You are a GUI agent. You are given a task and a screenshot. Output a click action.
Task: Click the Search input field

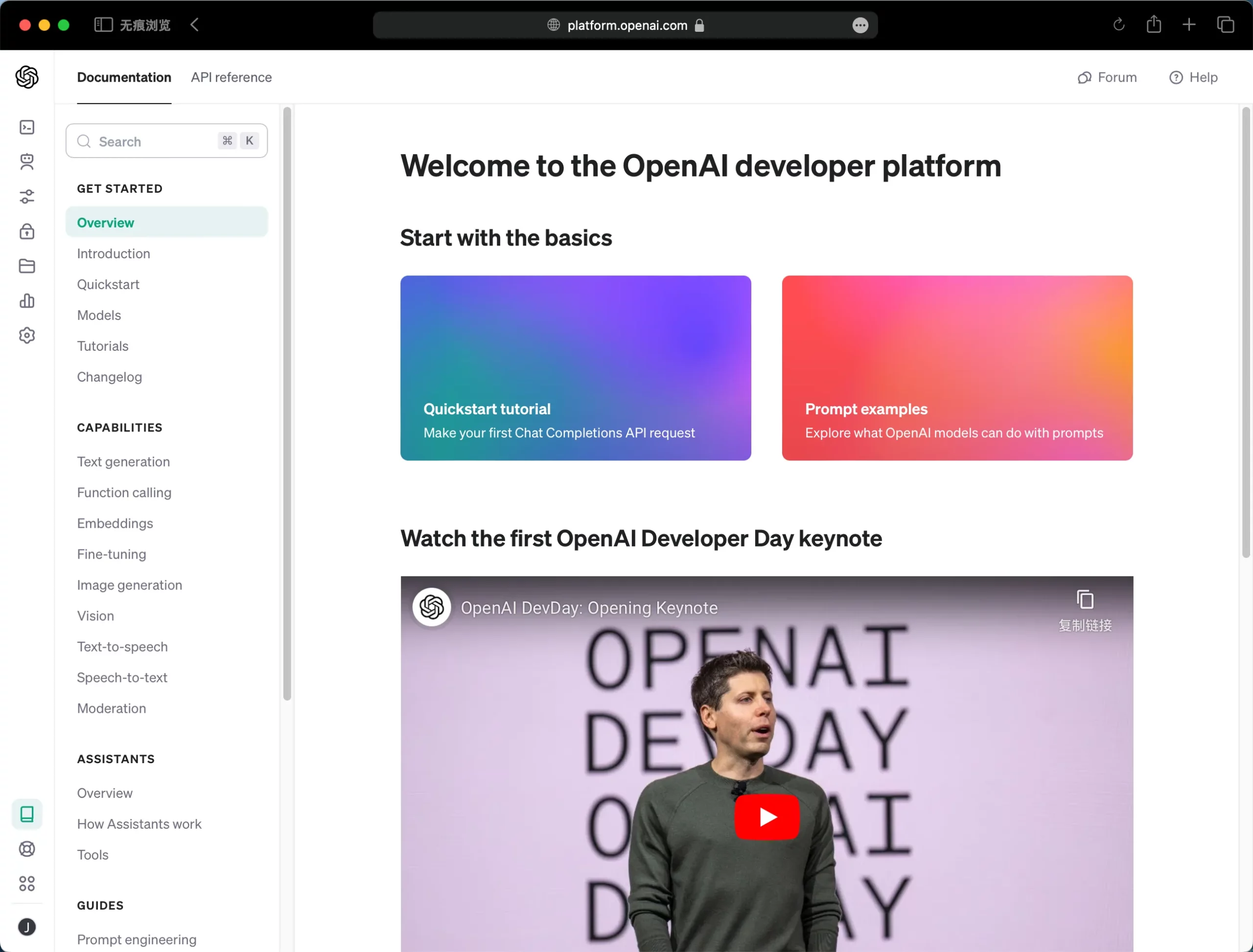(x=167, y=141)
